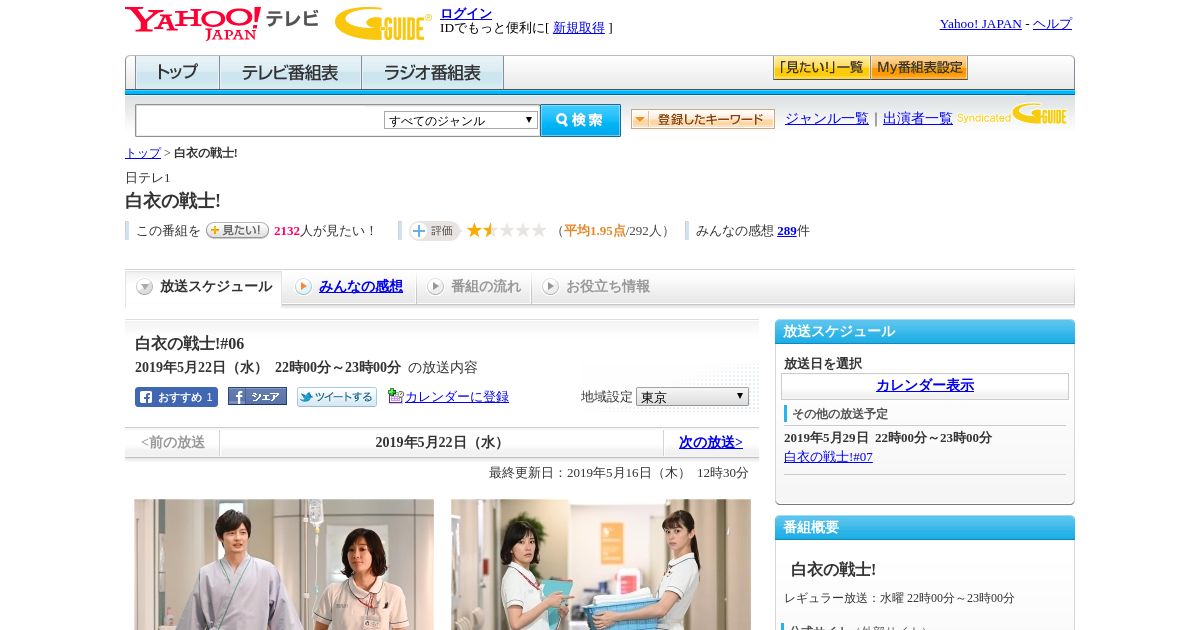
Task: Open カレンダー表示 link in schedule panel
Action: (925, 386)
